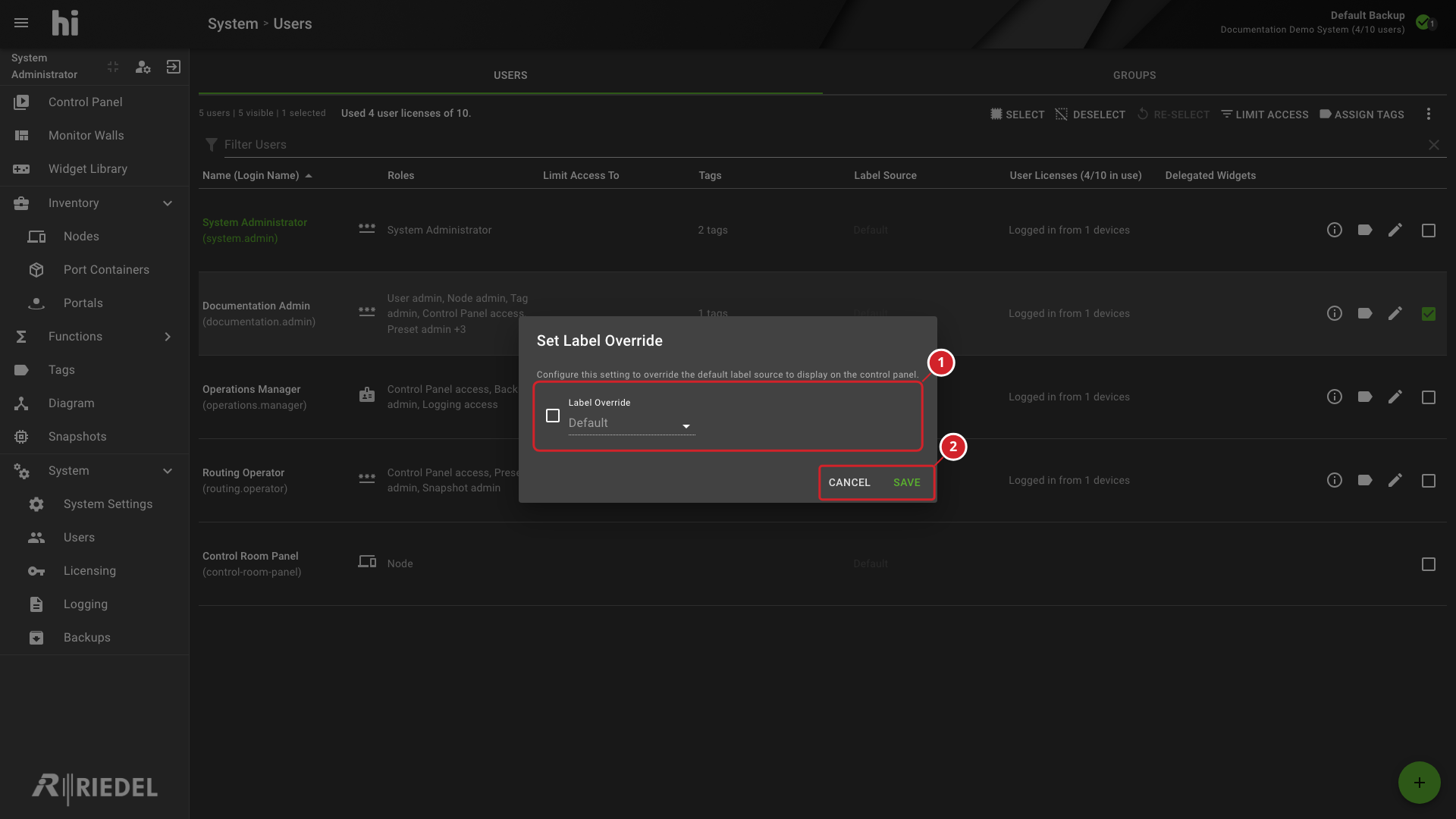The width and height of the screenshot is (1456, 819).
Task: Click the SELECT button
Action: [x=1017, y=115]
